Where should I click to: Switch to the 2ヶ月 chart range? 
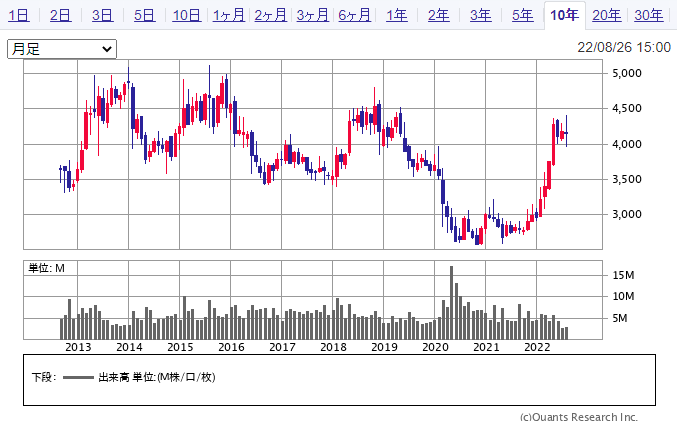(270, 16)
